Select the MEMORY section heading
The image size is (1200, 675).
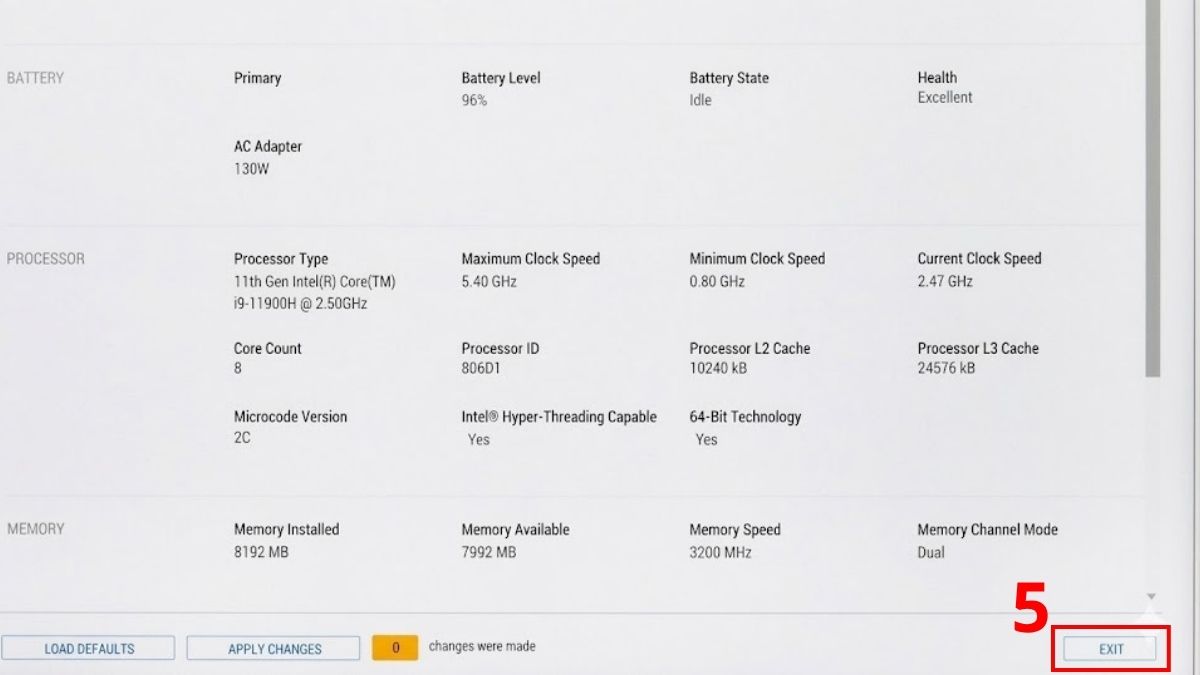tap(36, 529)
